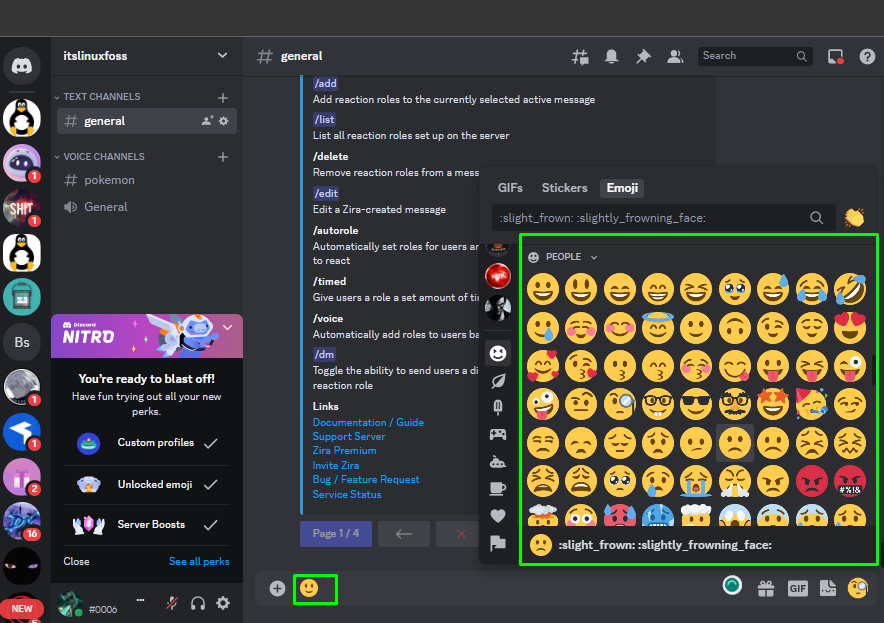Click the emoji picker scrollbar
Viewport: 884px width, 623px height.
874,370
